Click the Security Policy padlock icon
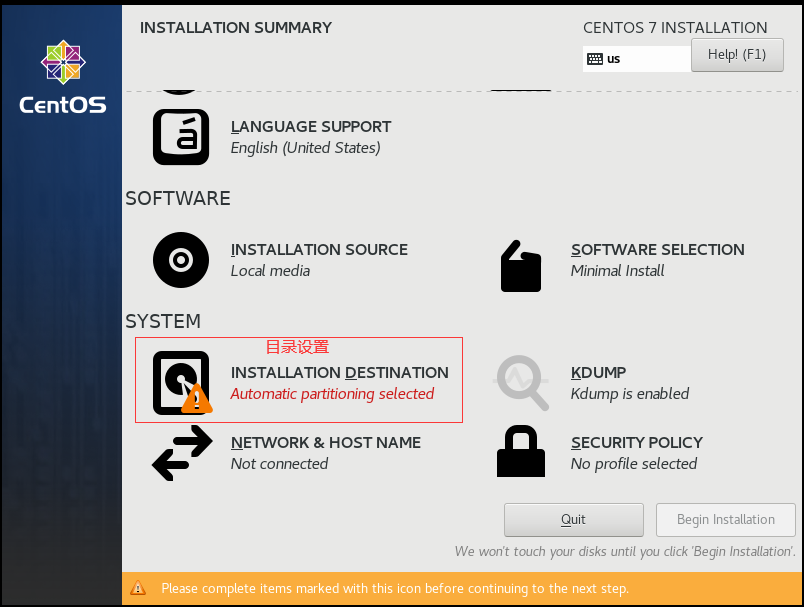Image resolution: width=804 pixels, height=607 pixels. click(521, 451)
